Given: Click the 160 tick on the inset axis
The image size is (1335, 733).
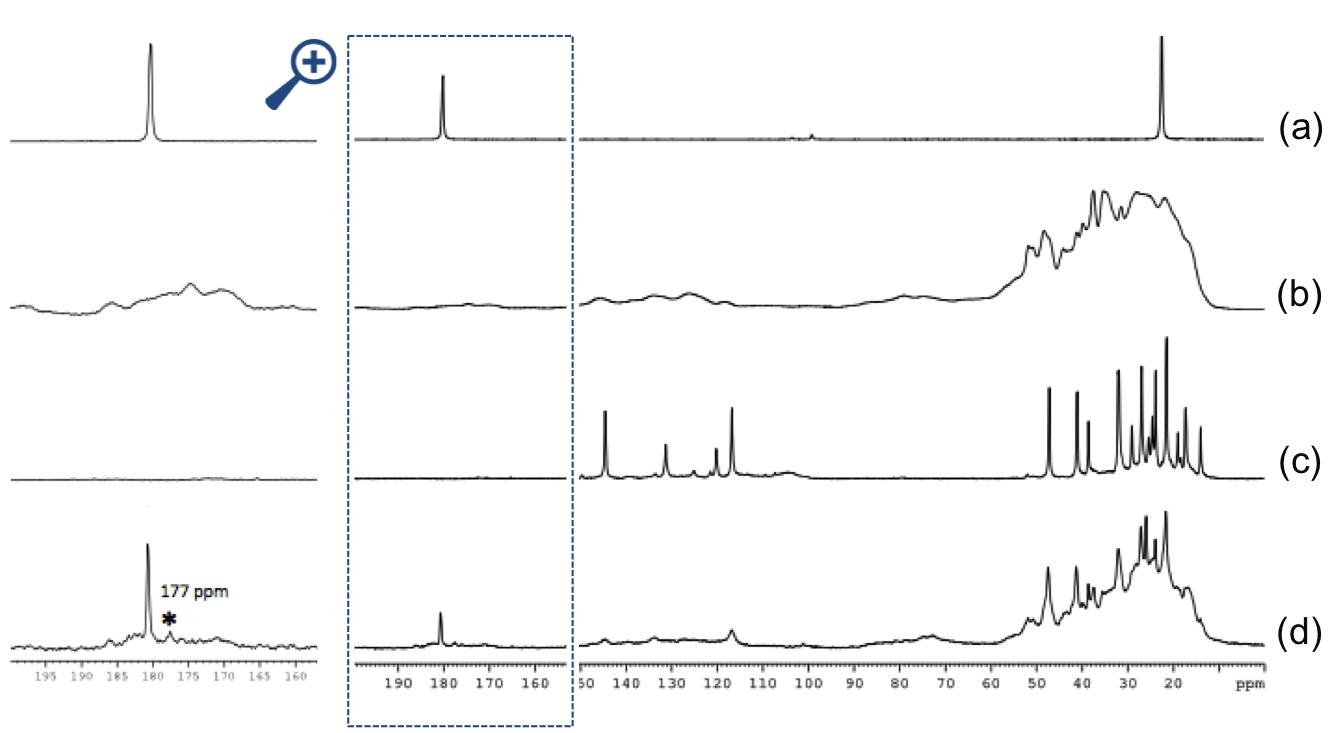Looking at the screenshot, I should [295, 677].
